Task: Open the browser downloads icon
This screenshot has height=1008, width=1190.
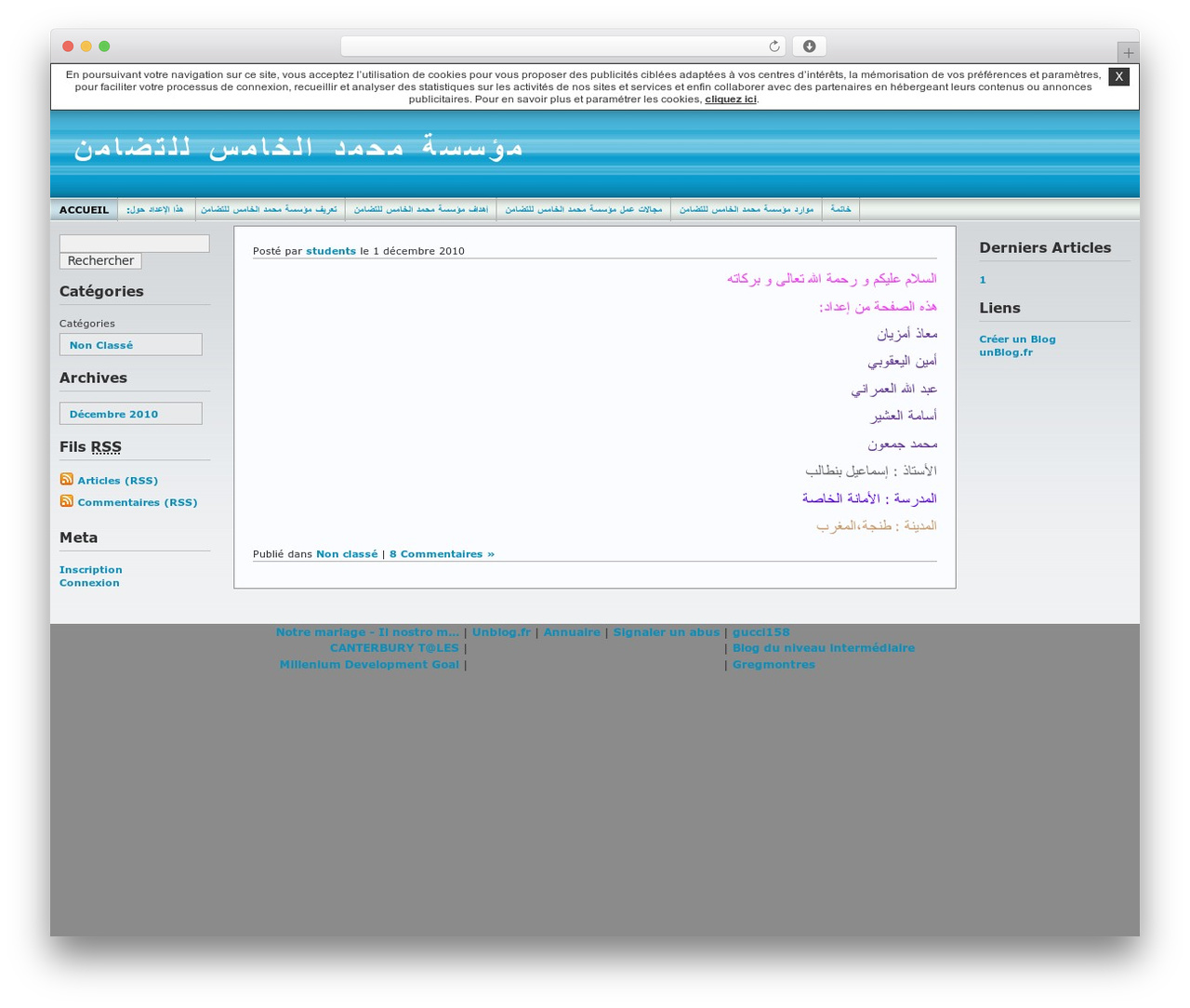Action: pos(809,46)
